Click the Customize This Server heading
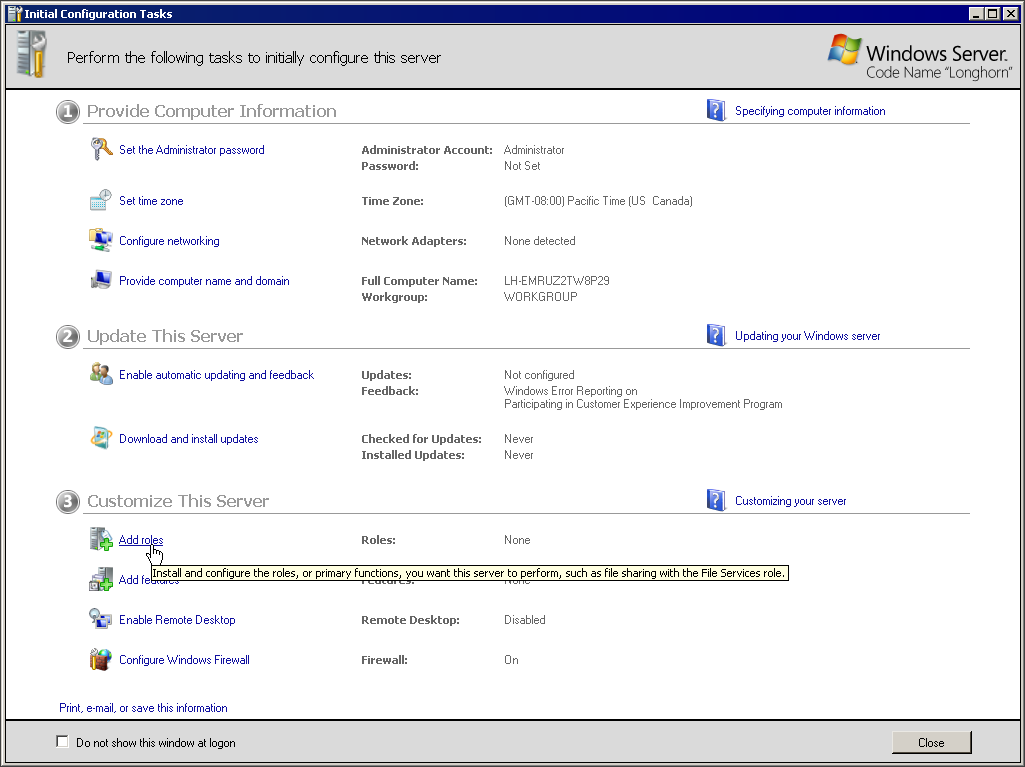The width and height of the screenshot is (1025, 767). (x=178, y=501)
